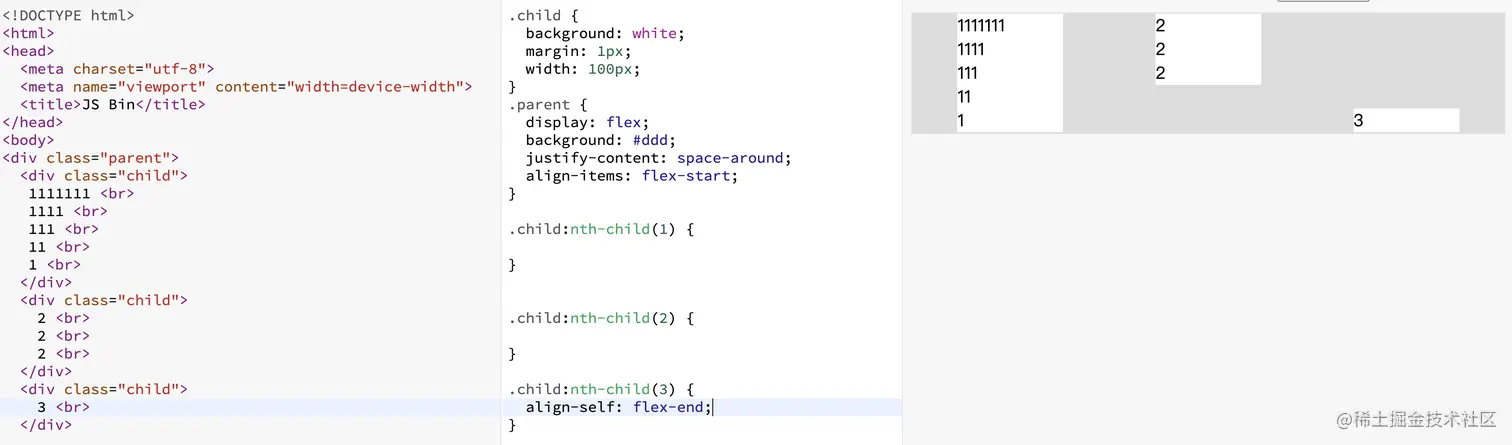
Task: Click the '.child:nth-child(3) {' selector line
Action: point(601,389)
